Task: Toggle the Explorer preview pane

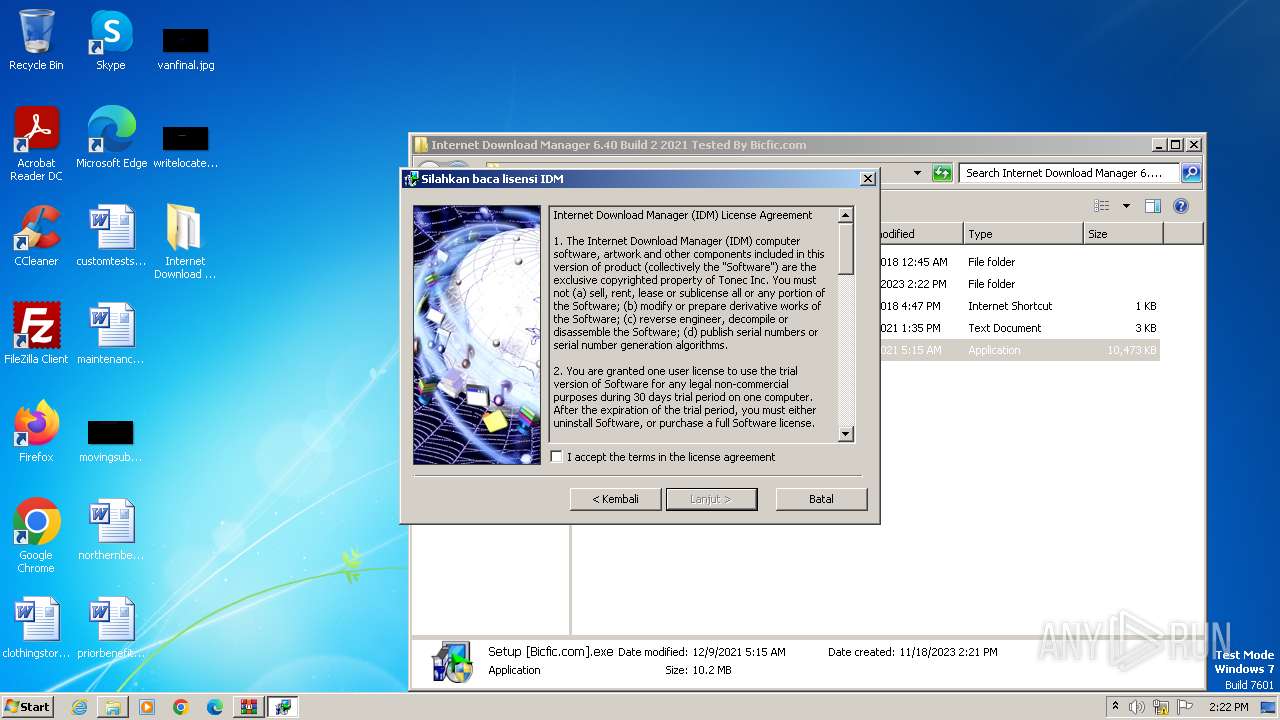Action: click(1153, 206)
